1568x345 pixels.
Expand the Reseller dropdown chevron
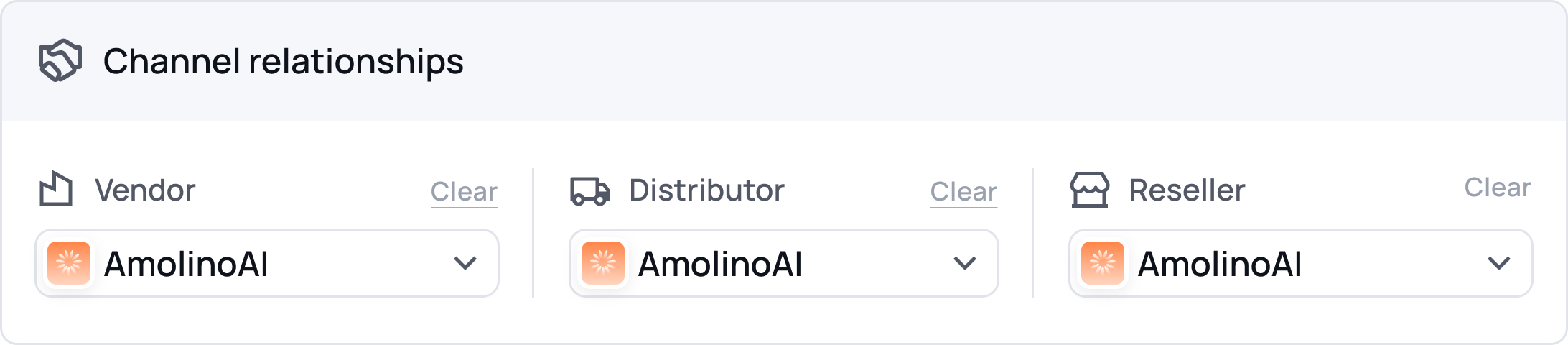tap(1498, 263)
